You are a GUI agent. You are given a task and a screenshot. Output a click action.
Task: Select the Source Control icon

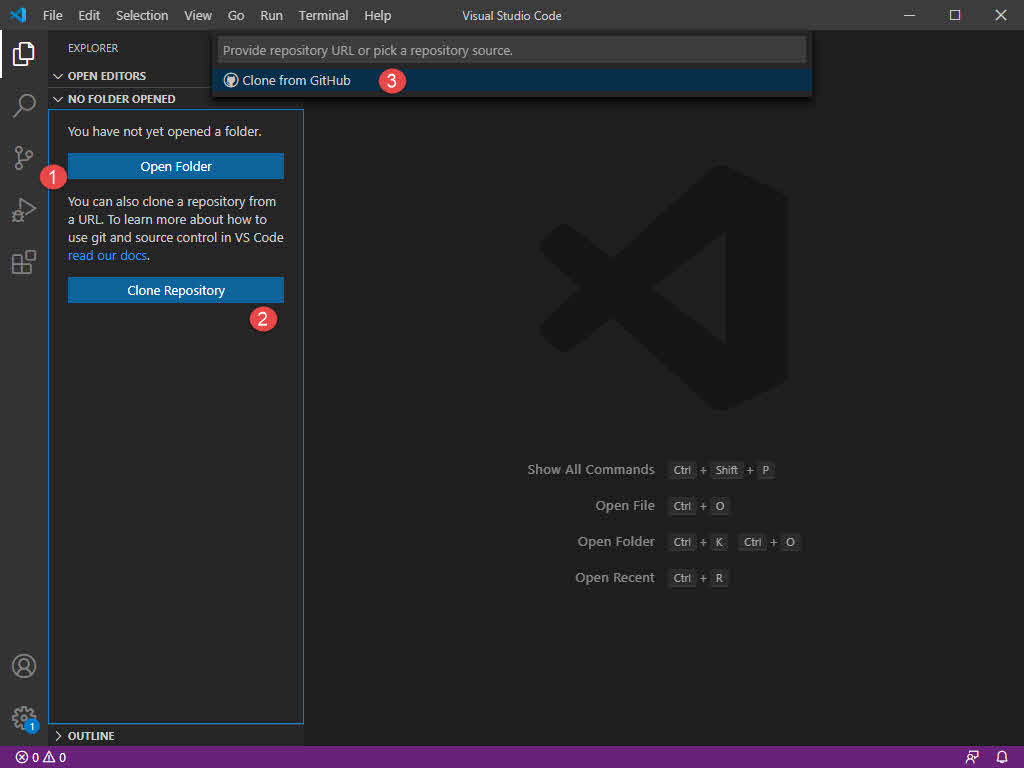(24, 158)
